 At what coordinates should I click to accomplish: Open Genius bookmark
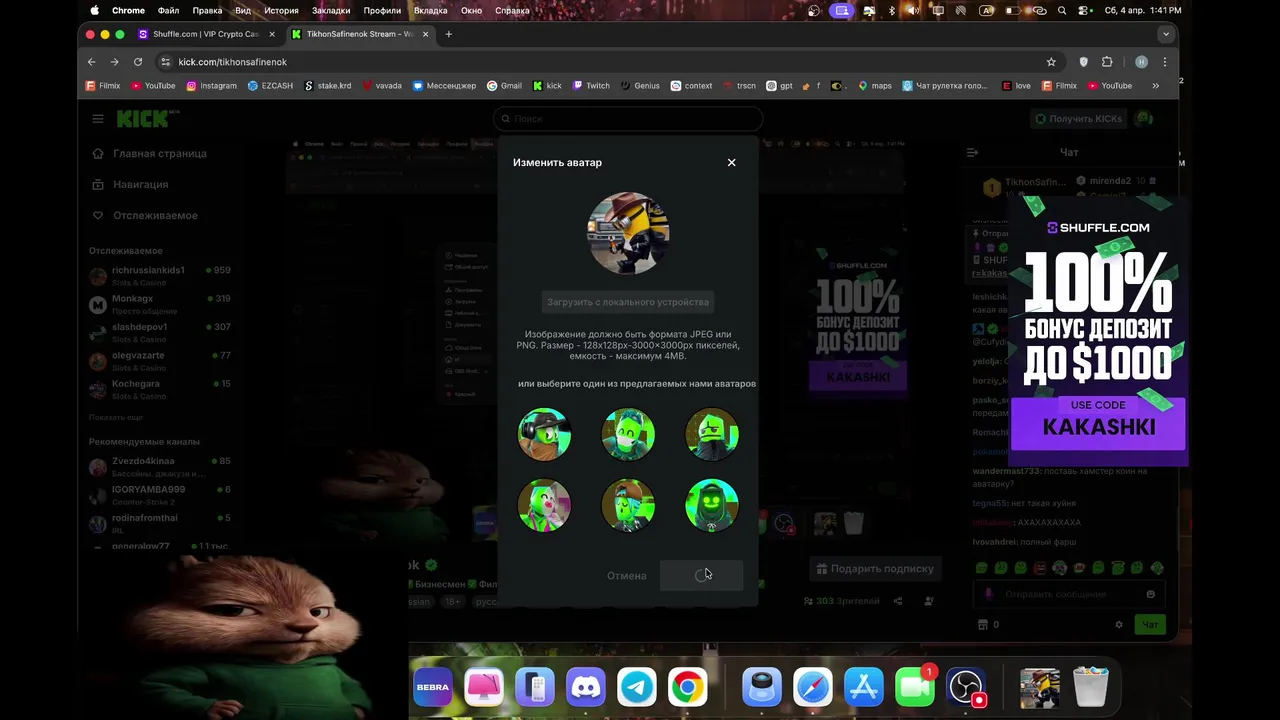tap(640, 86)
